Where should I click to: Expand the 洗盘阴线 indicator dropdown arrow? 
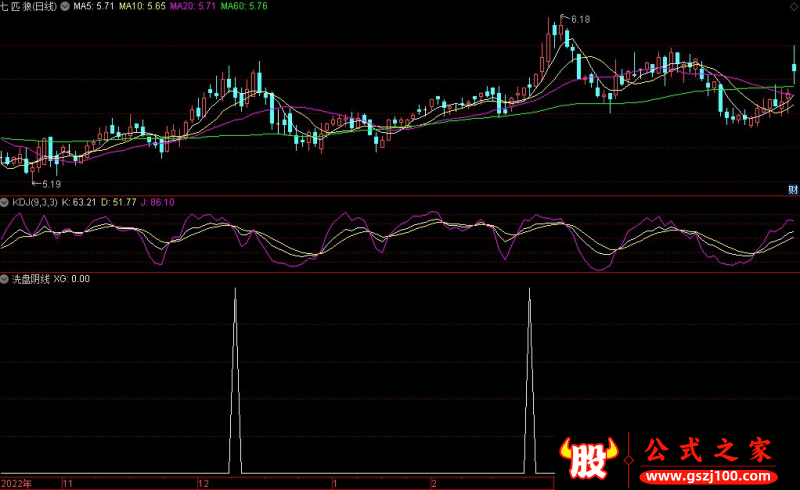pyautogui.click(x=6, y=279)
